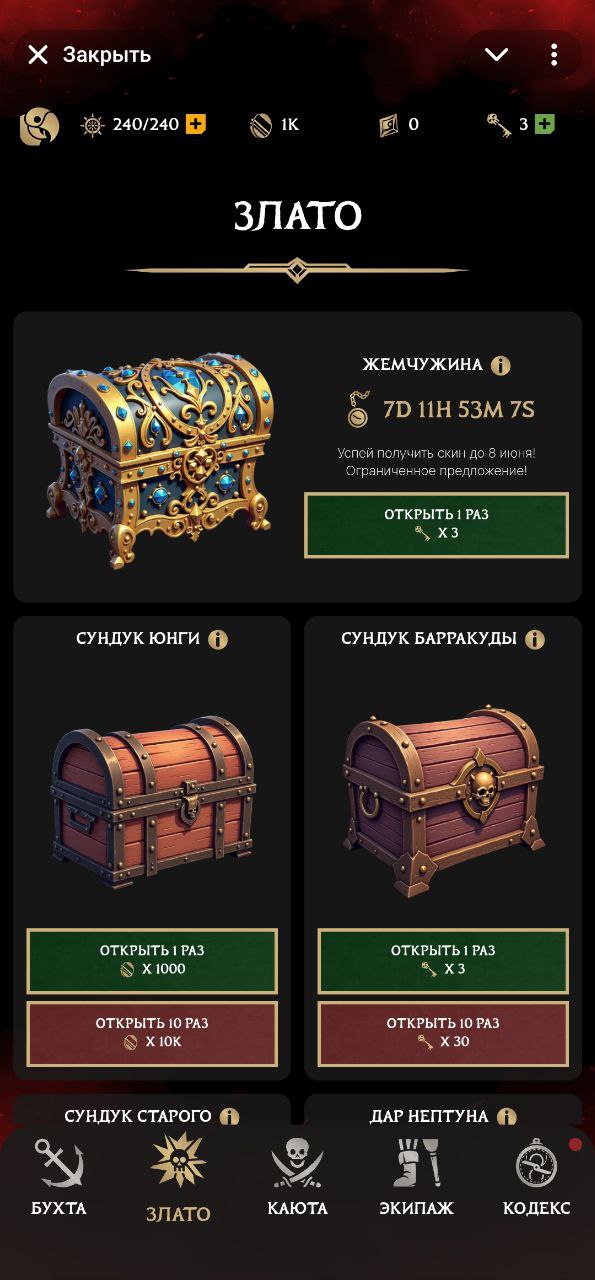Open Жемчужина chest once for 3 keys
The image size is (595, 1280).
coord(437,525)
